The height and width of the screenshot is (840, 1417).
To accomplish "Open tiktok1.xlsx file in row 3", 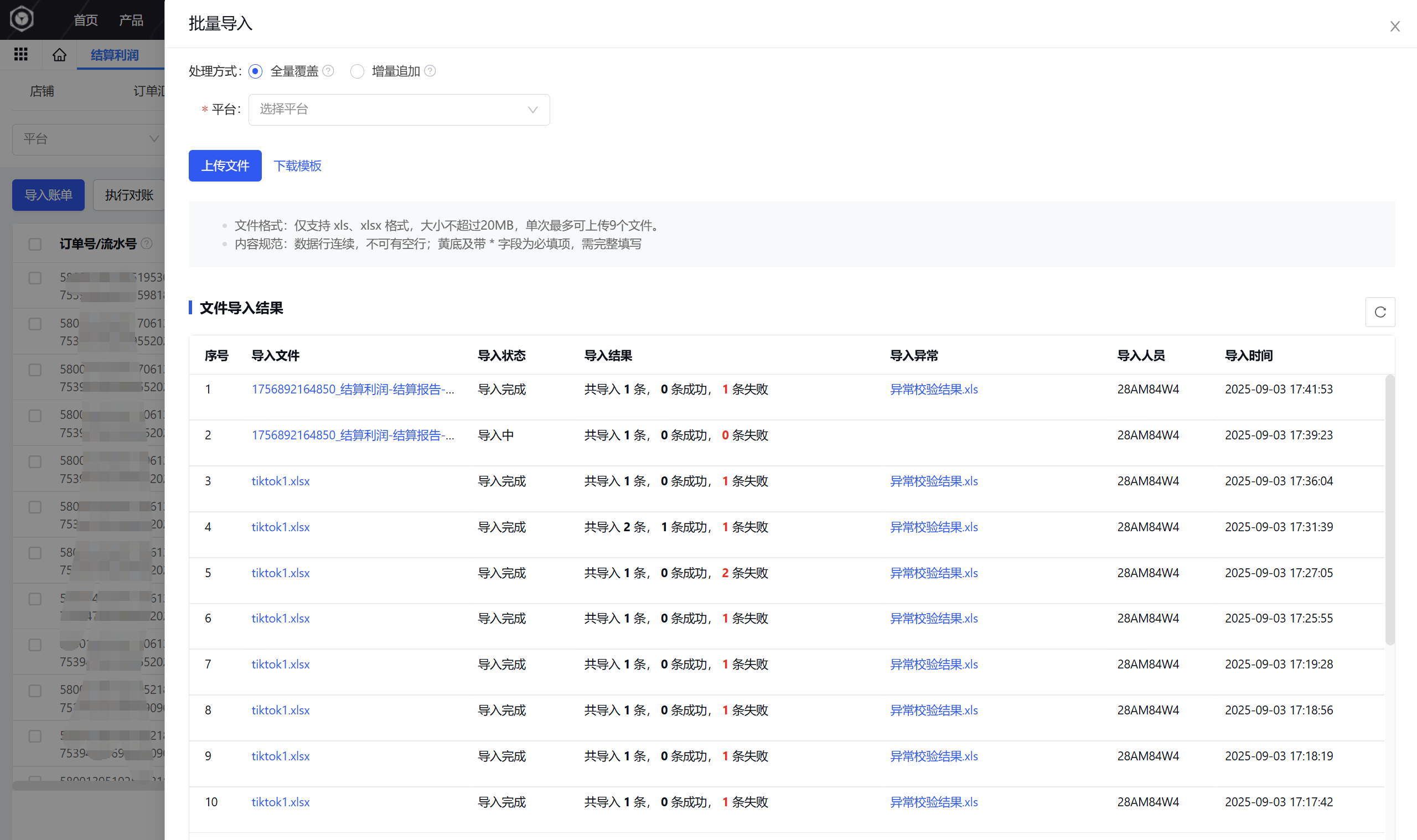I will (x=280, y=481).
